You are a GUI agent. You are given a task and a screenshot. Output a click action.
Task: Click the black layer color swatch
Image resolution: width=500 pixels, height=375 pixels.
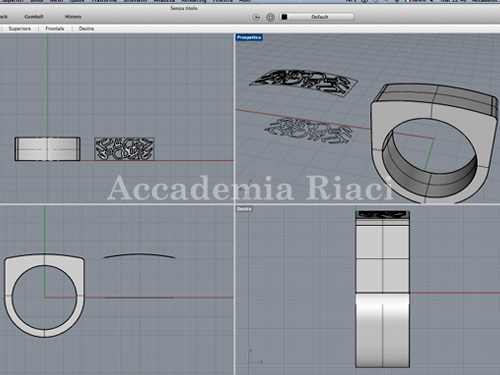[284, 17]
